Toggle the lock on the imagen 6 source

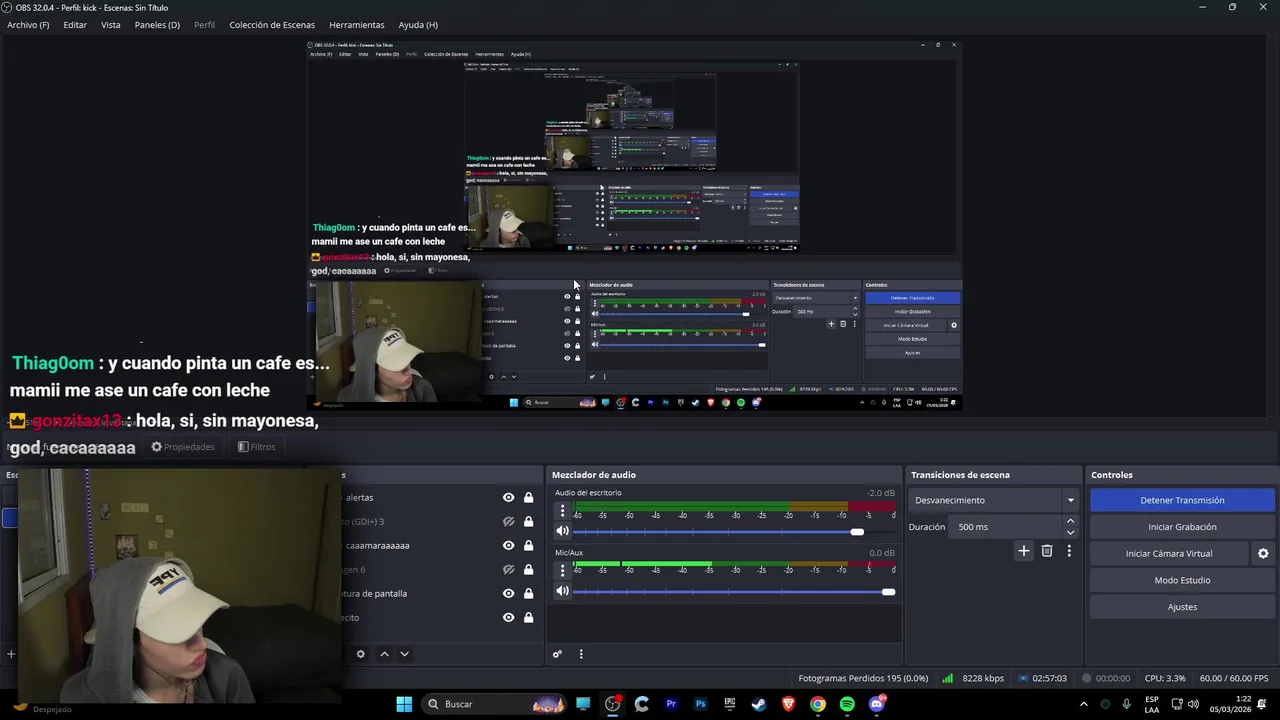tap(528, 570)
